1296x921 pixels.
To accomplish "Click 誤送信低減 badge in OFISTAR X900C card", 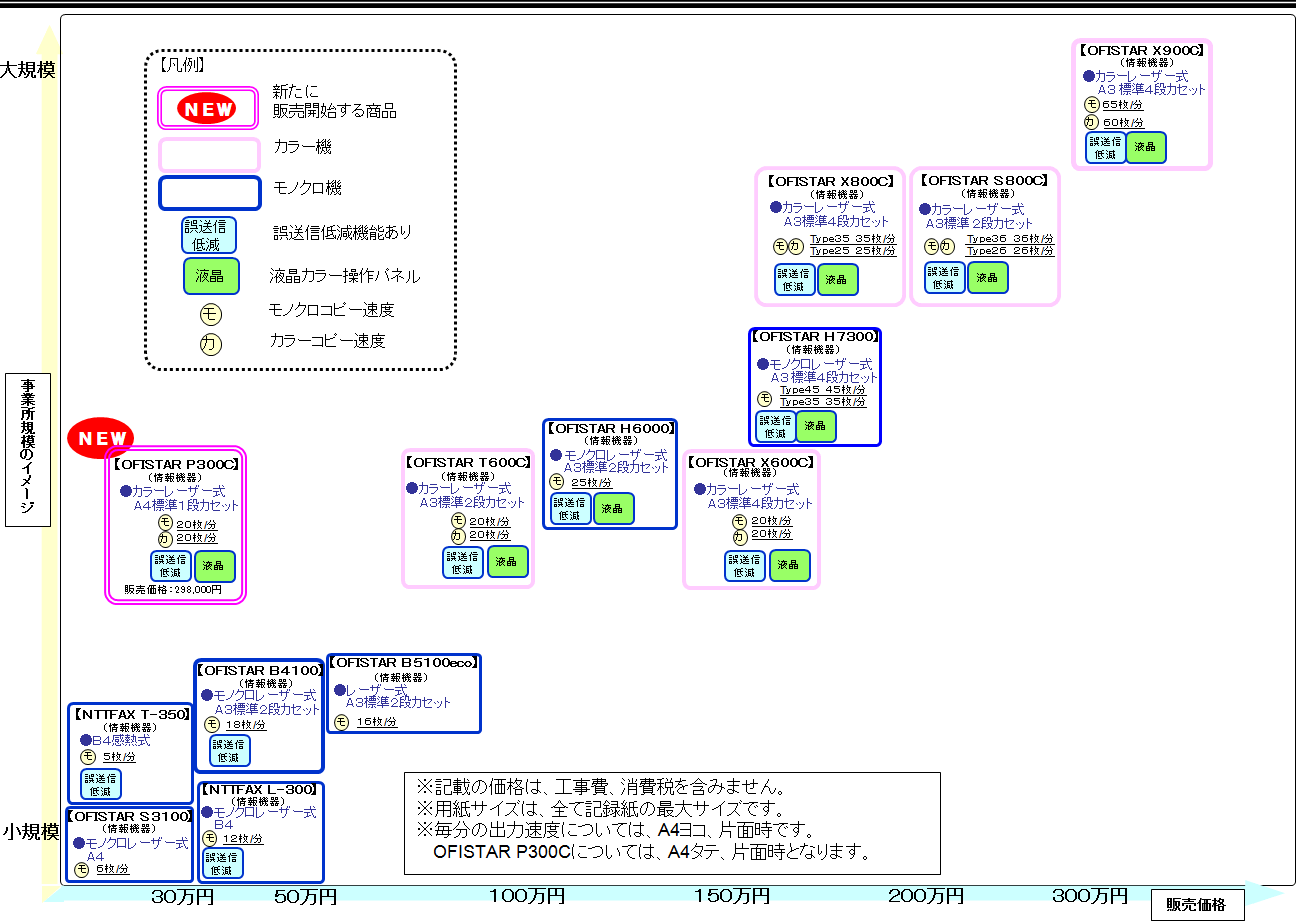I will [1105, 147].
